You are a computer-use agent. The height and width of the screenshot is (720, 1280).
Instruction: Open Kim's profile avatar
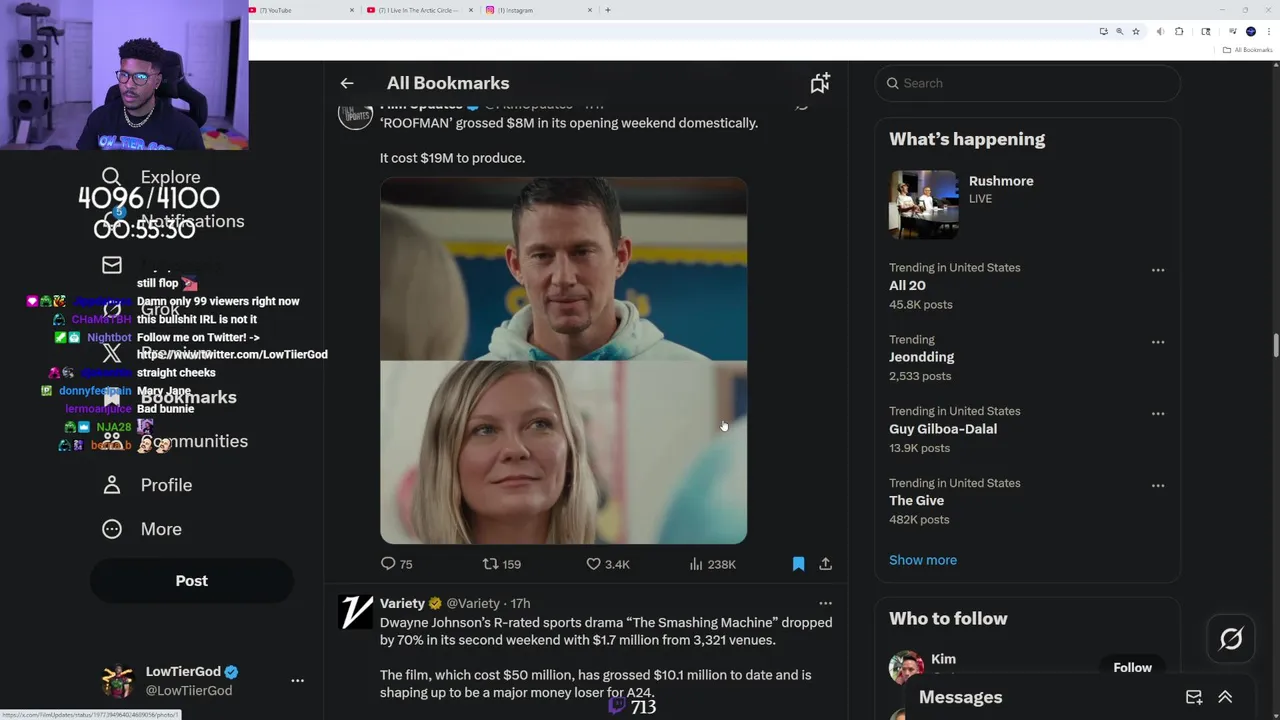(906, 667)
